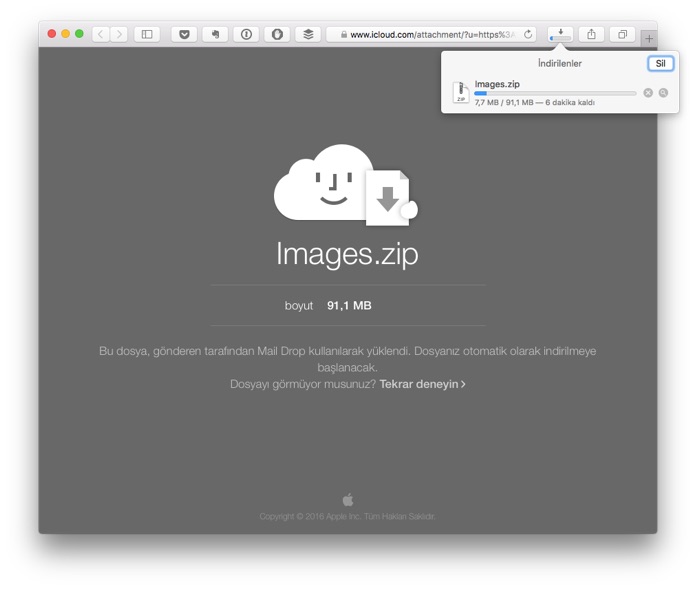The width and height of the screenshot is (700, 589).
Task: Open the 1Password extension
Action: tap(246, 34)
